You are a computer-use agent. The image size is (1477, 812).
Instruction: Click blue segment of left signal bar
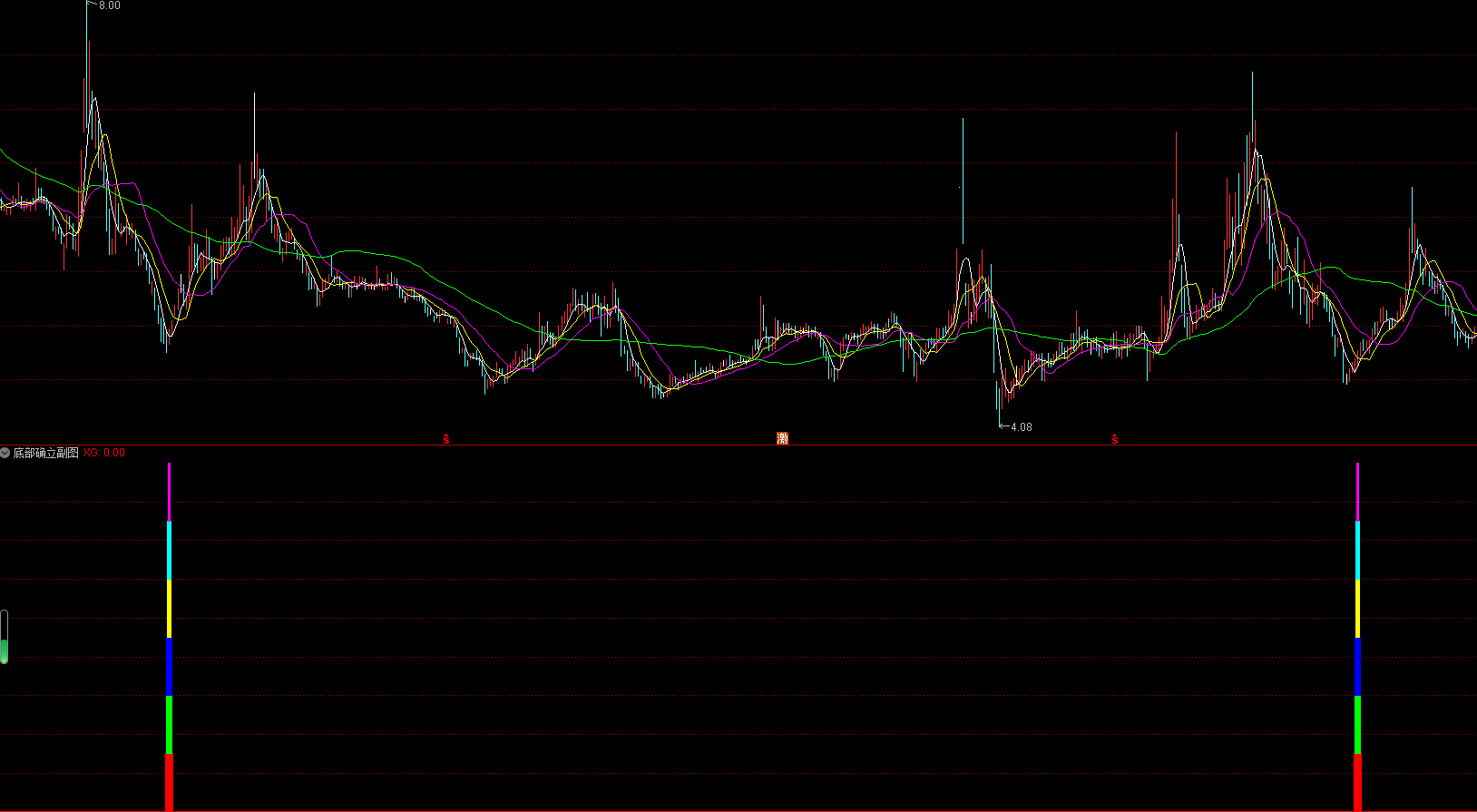[169, 667]
